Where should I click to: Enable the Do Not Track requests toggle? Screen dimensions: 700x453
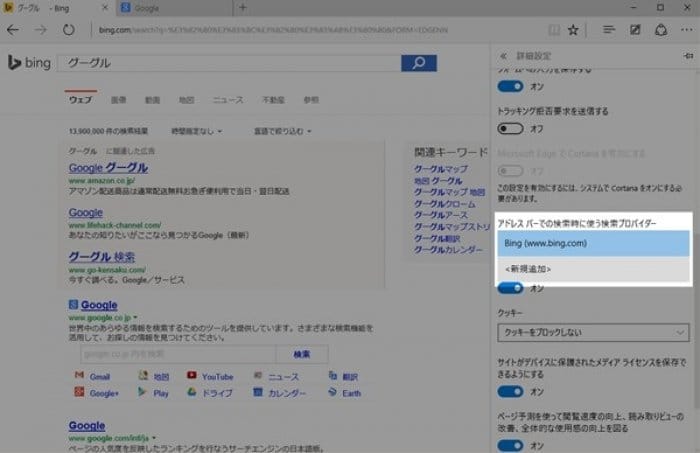[x=510, y=129]
